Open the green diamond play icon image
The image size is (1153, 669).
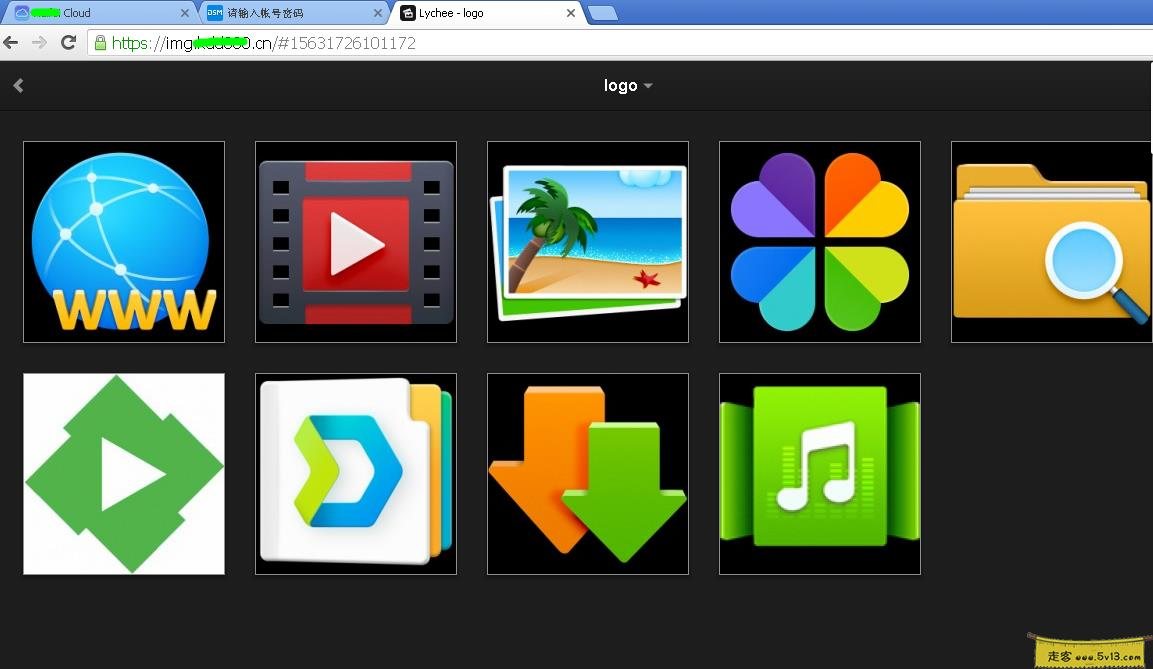pyautogui.click(x=124, y=474)
